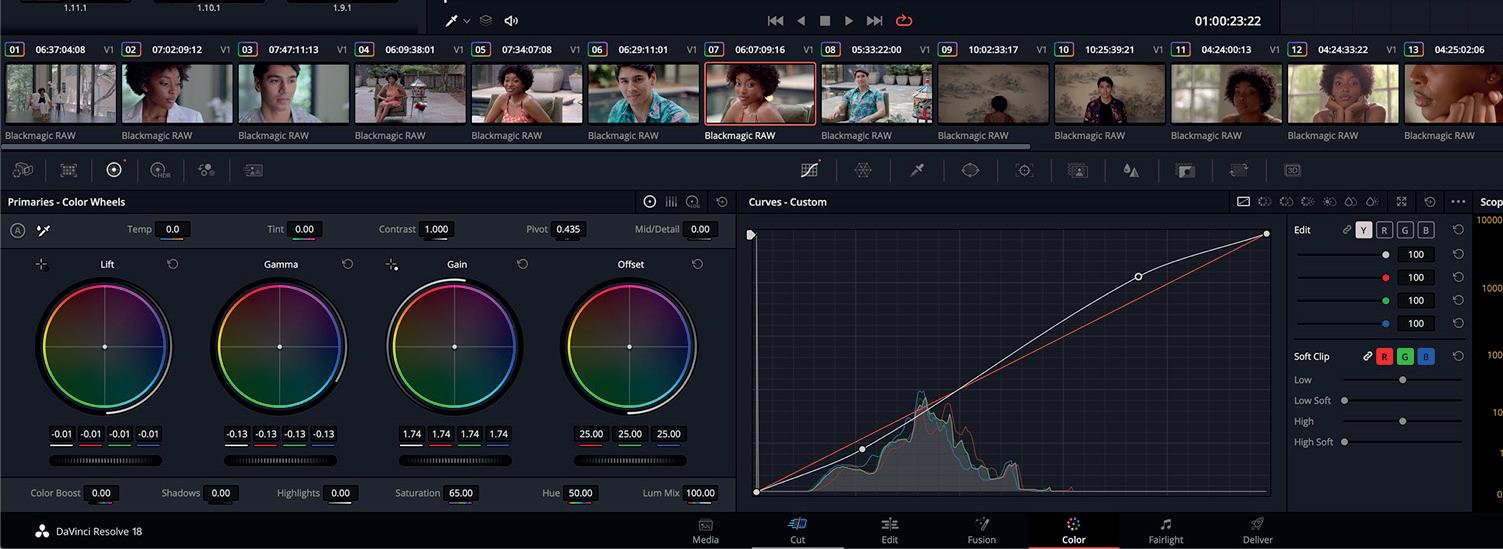
Task: Open the Power Window palette
Action: click(970, 170)
